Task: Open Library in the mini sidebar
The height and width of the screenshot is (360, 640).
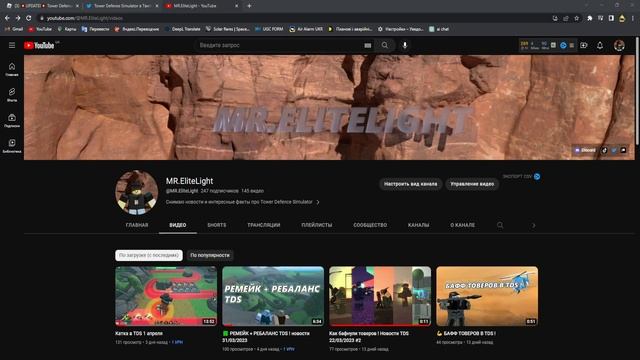Action: tap(12, 146)
